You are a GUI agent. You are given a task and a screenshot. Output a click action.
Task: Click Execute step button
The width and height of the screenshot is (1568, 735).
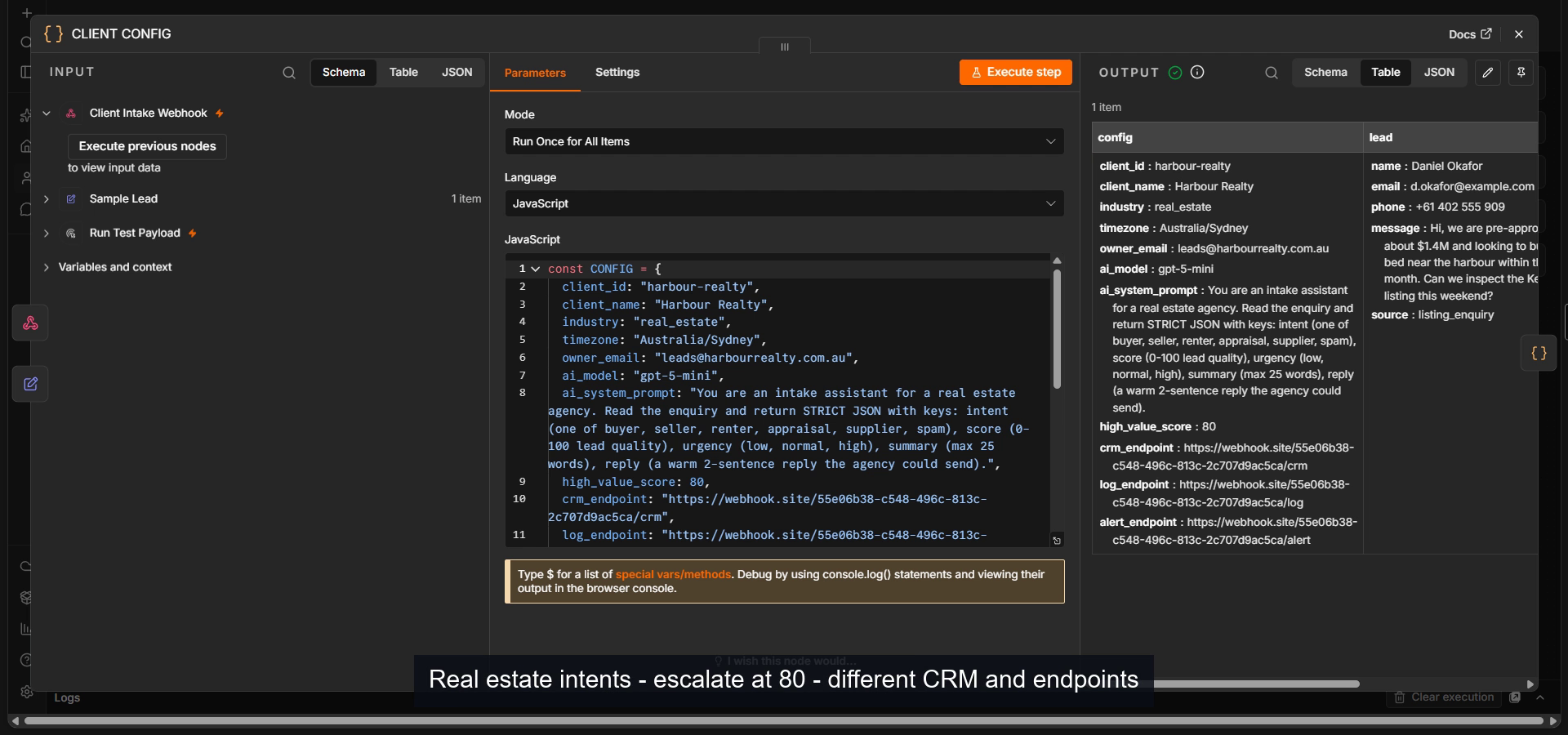1015,72
